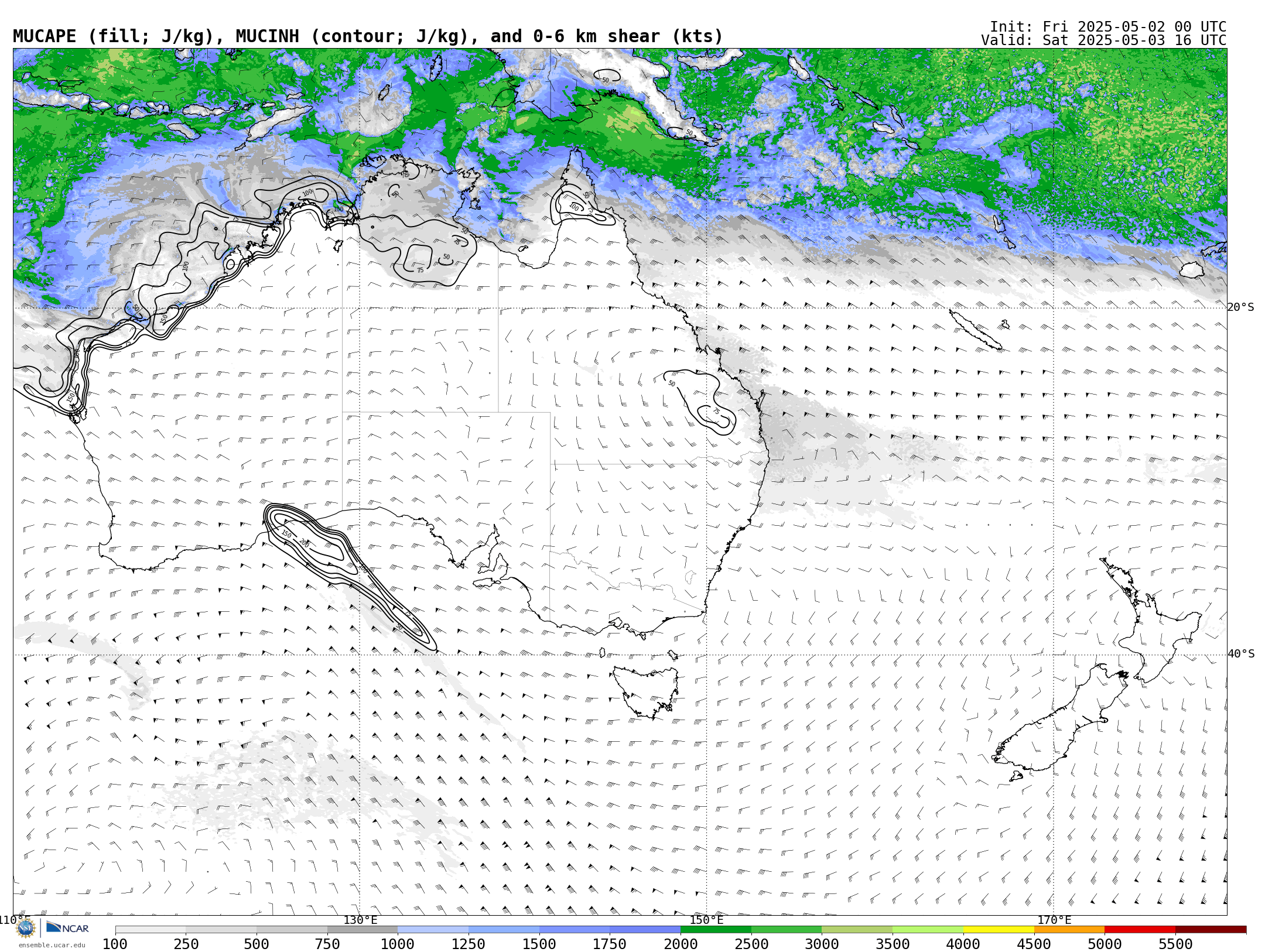The width and height of the screenshot is (1265, 952).
Task: Click the colorbar value 1500
Action: pyautogui.click(x=539, y=944)
